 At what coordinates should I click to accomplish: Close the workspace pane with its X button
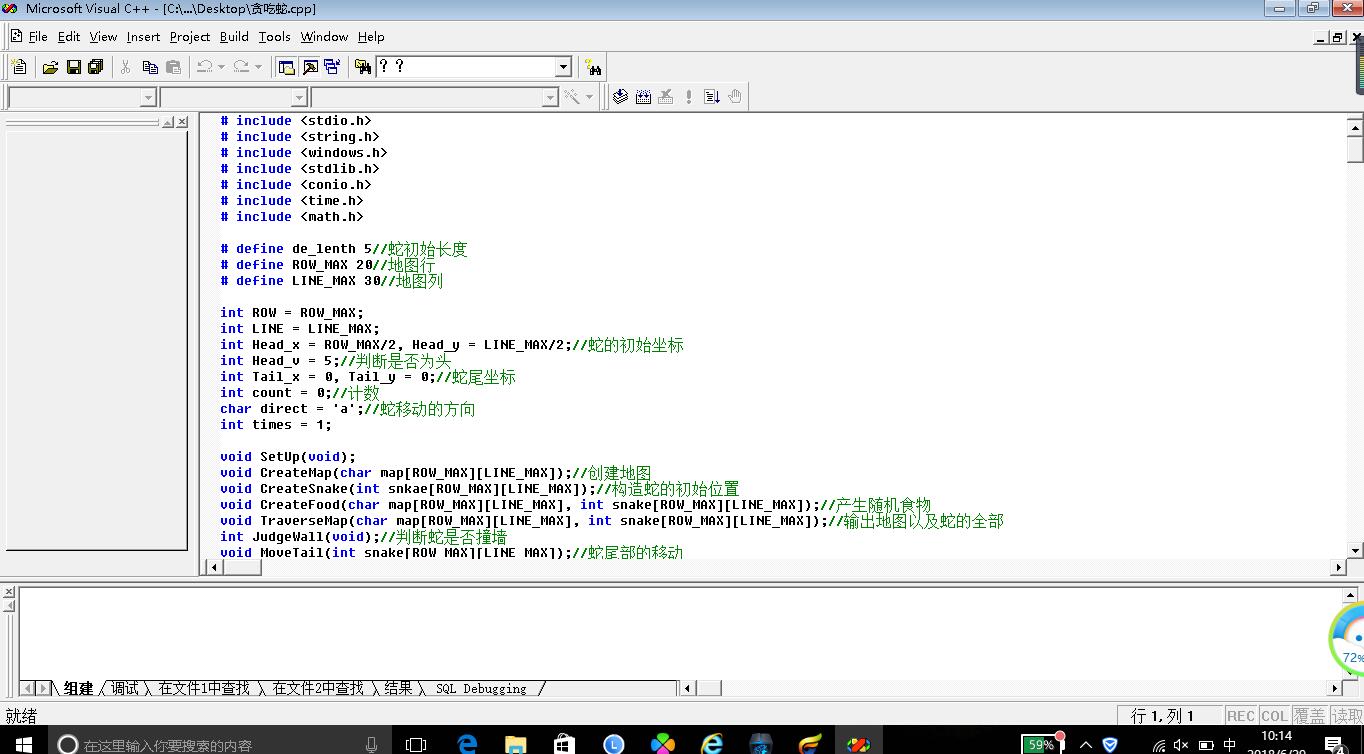coord(182,122)
